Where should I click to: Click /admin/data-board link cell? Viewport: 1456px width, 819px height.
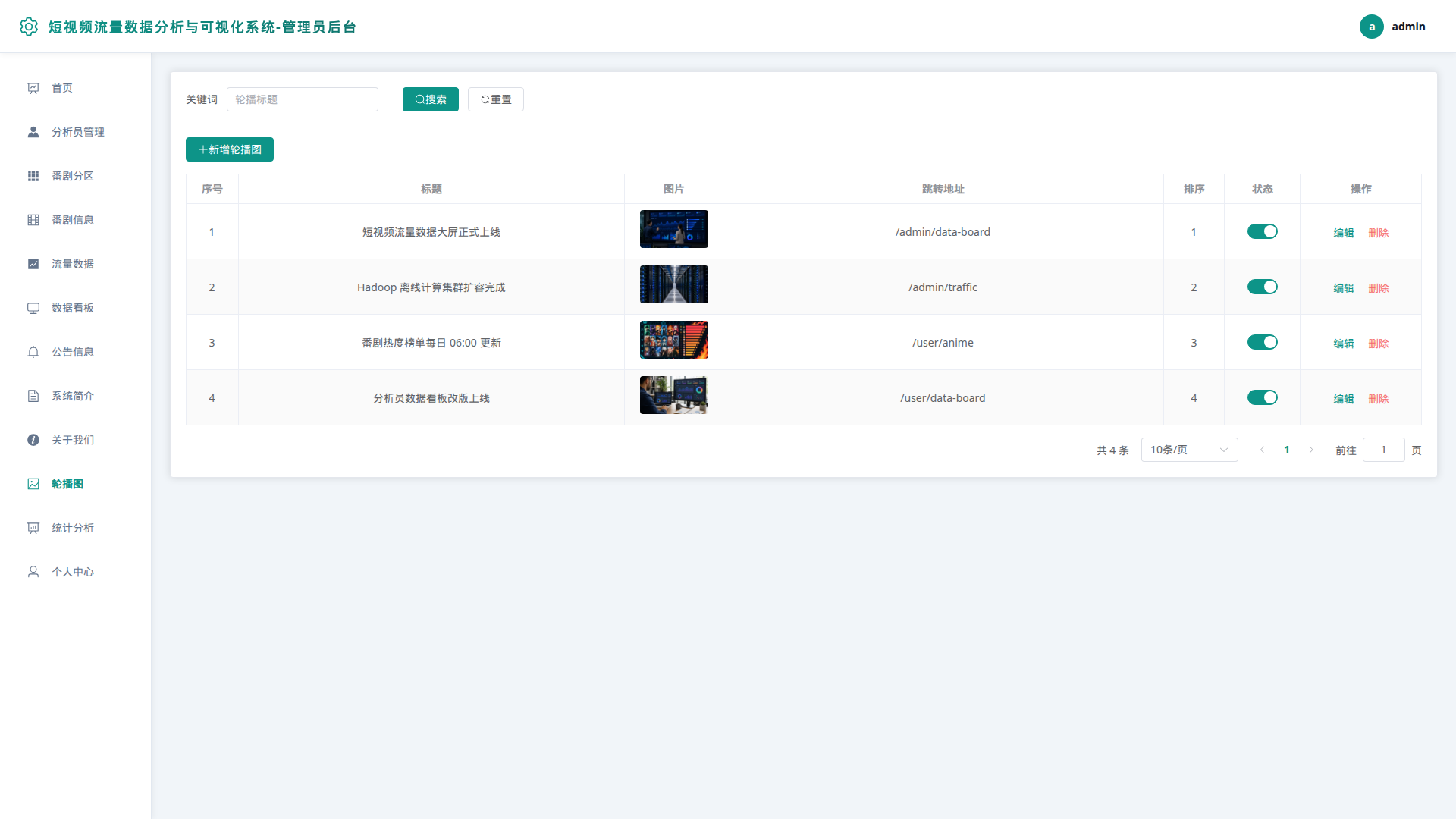[x=943, y=232]
